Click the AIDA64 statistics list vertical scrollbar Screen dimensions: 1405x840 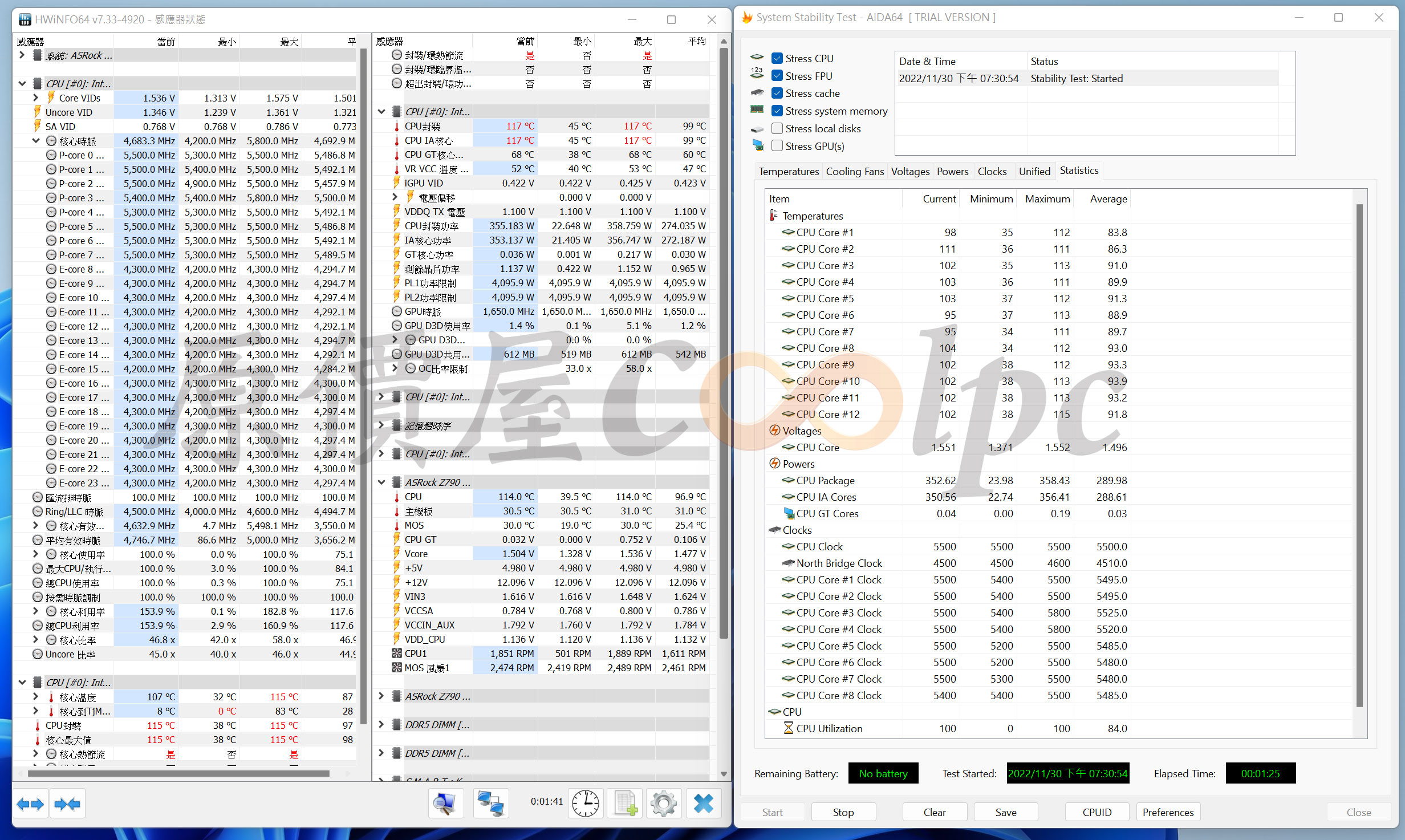pyautogui.click(x=1359, y=455)
